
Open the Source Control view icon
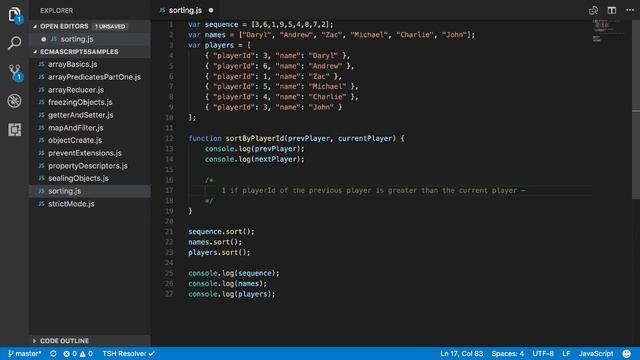15,72
